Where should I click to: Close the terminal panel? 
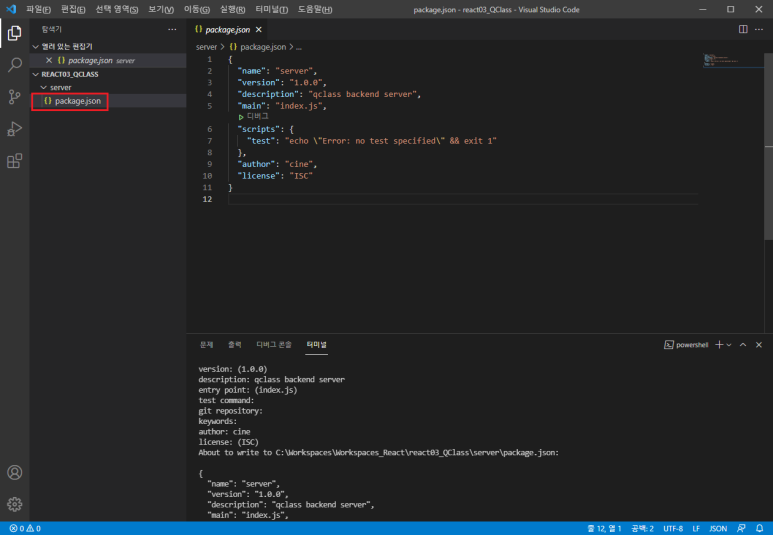(x=759, y=345)
